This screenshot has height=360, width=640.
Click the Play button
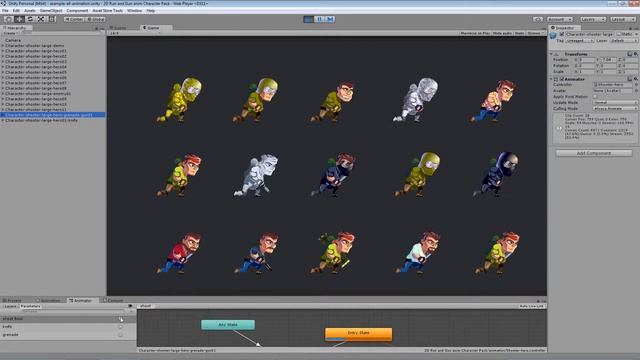(309, 19)
